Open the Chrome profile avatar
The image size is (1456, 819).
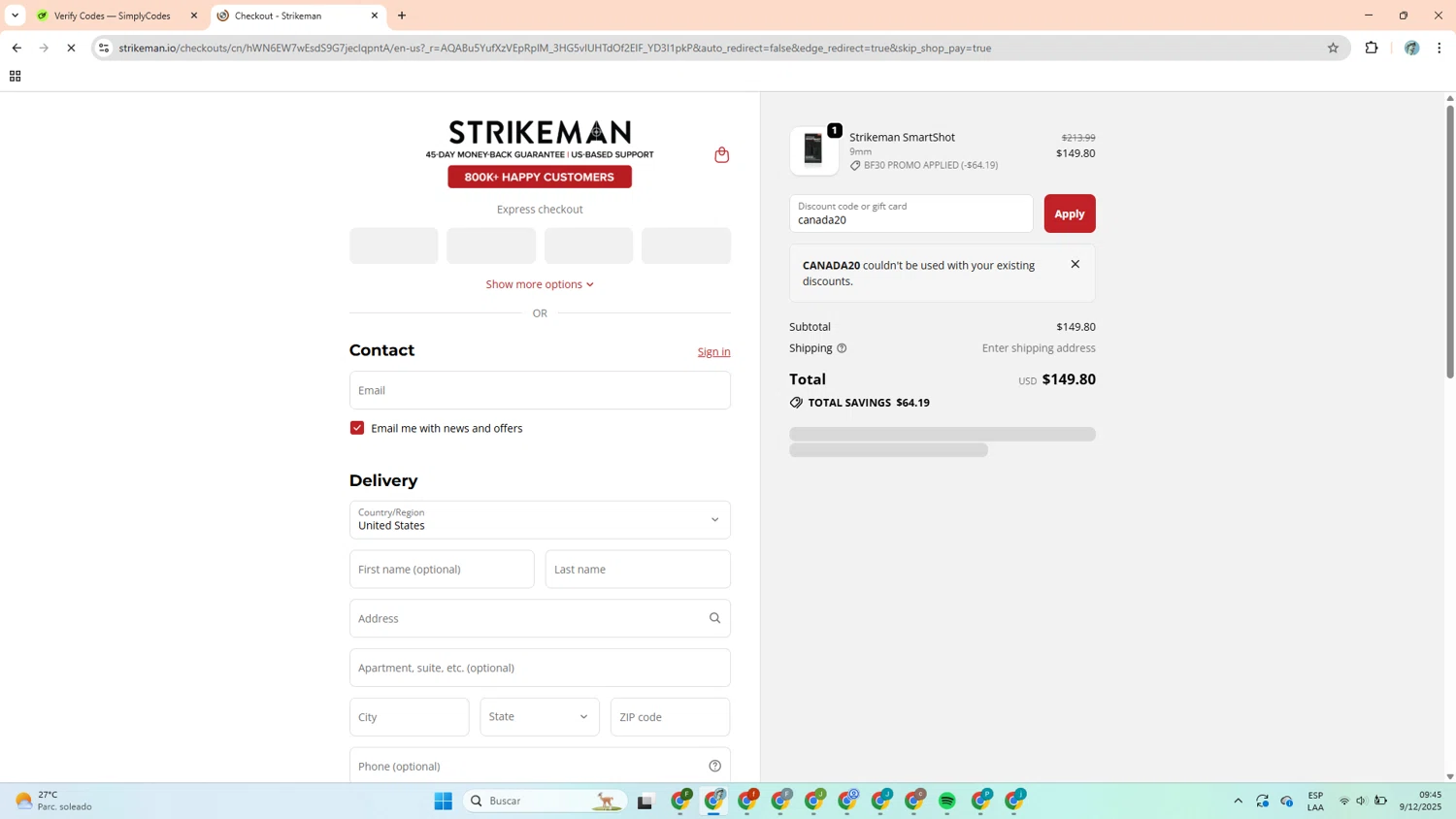[x=1411, y=48]
